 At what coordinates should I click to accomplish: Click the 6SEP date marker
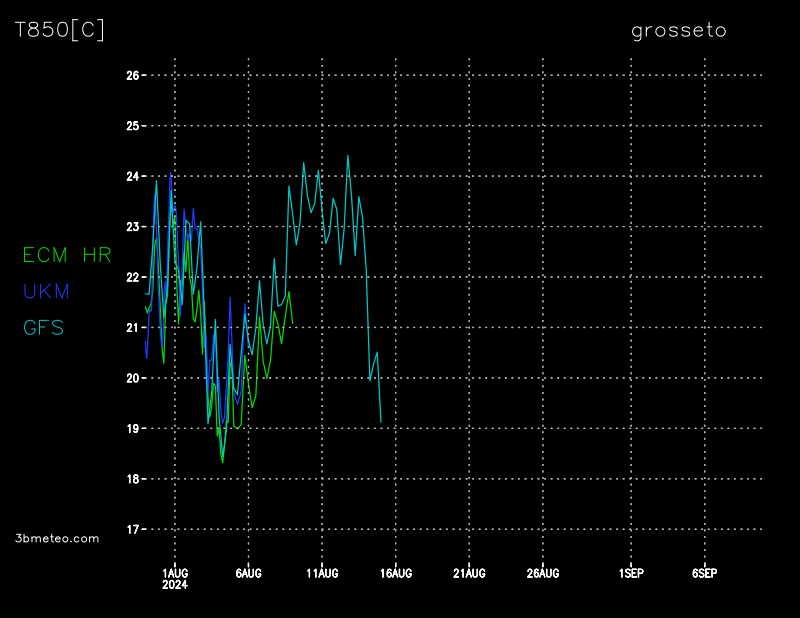[x=704, y=573]
